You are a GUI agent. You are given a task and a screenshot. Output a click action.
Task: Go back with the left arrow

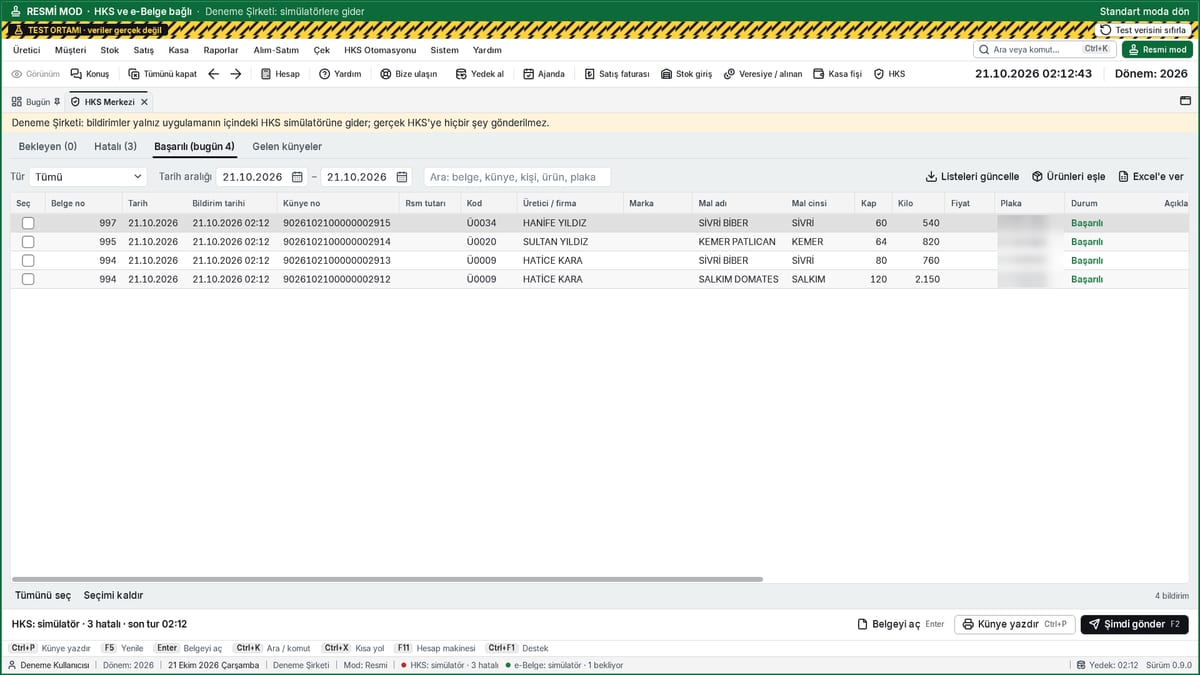pyautogui.click(x=213, y=74)
